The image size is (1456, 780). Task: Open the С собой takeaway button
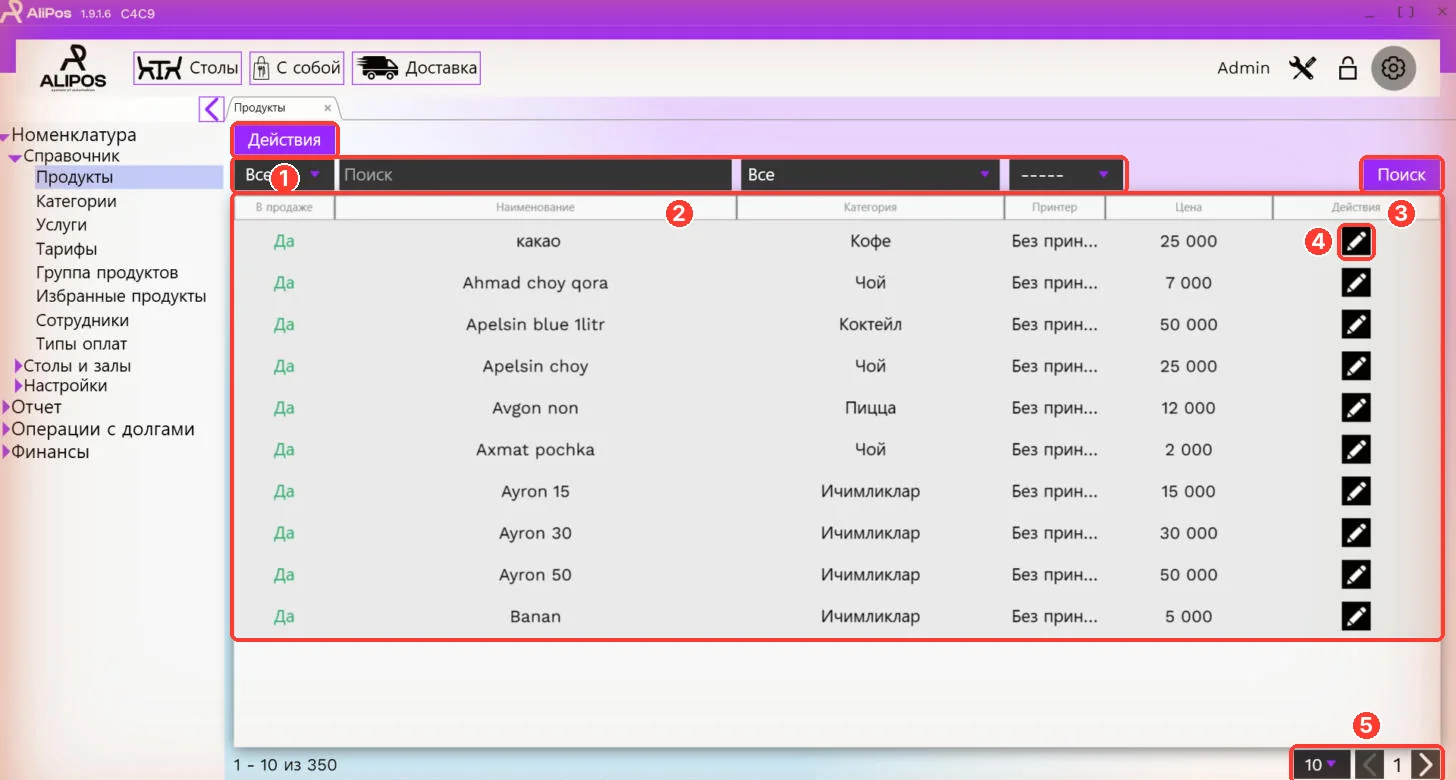coord(297,68)
